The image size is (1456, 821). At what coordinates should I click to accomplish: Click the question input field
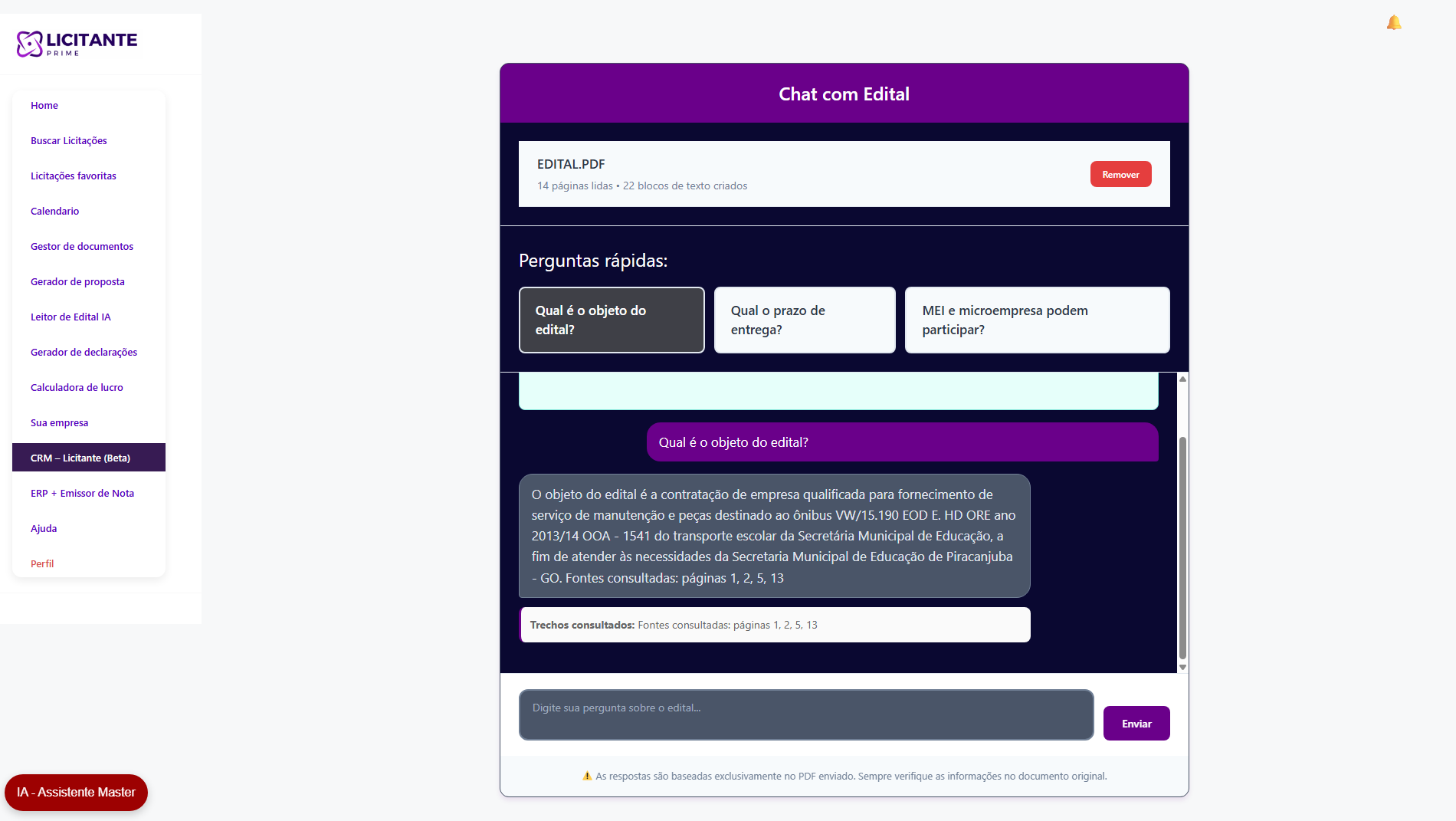click(x=806, y=714)
